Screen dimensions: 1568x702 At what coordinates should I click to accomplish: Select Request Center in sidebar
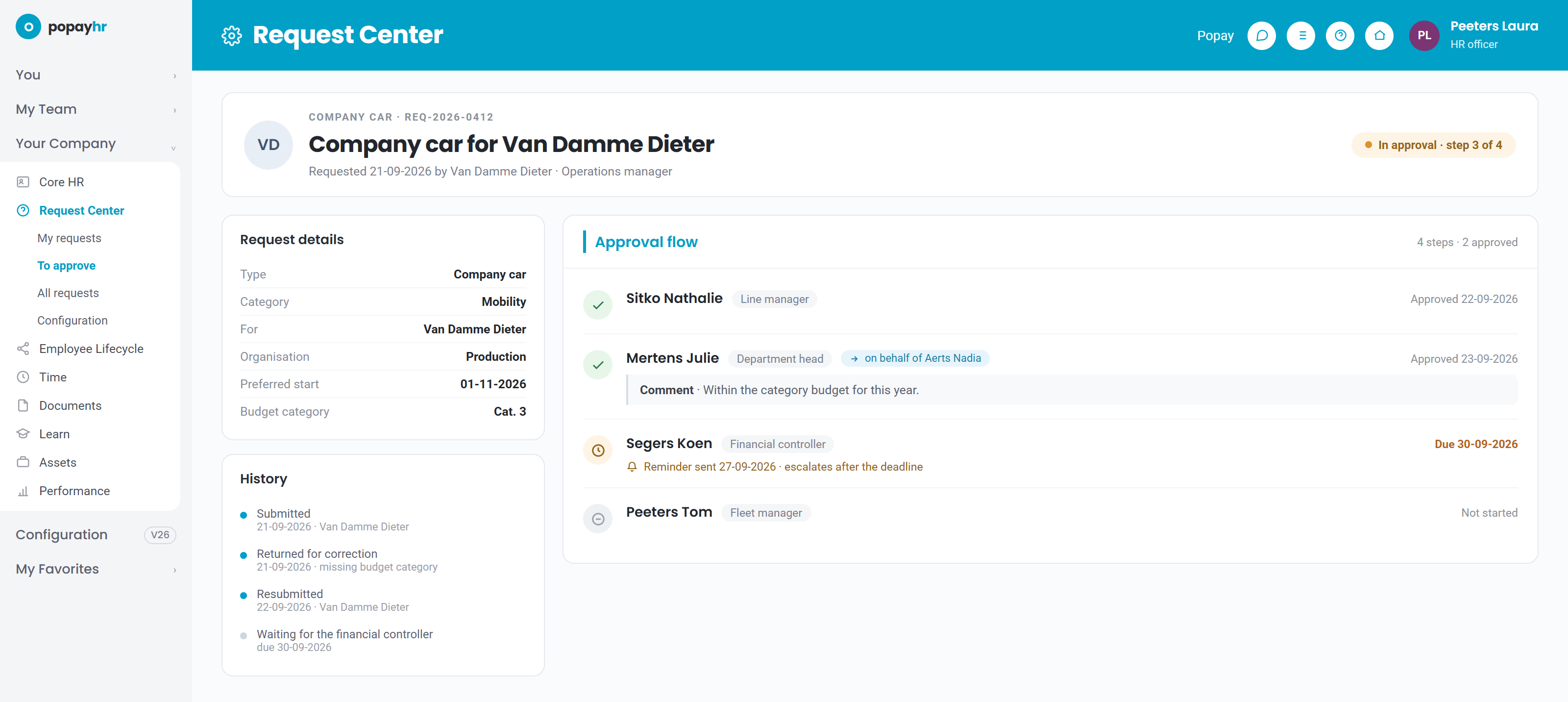pos(90,211)
